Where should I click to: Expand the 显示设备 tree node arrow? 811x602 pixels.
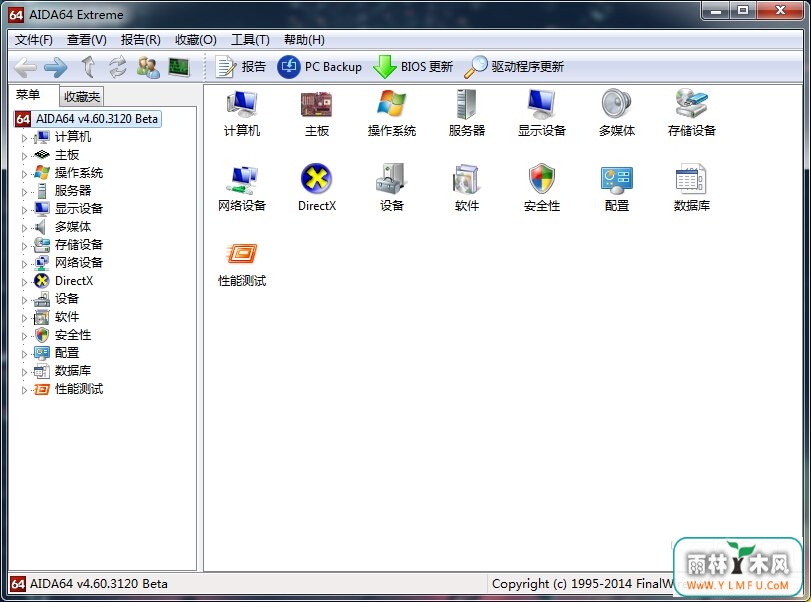pyautogui.click(x=24, y=210)
